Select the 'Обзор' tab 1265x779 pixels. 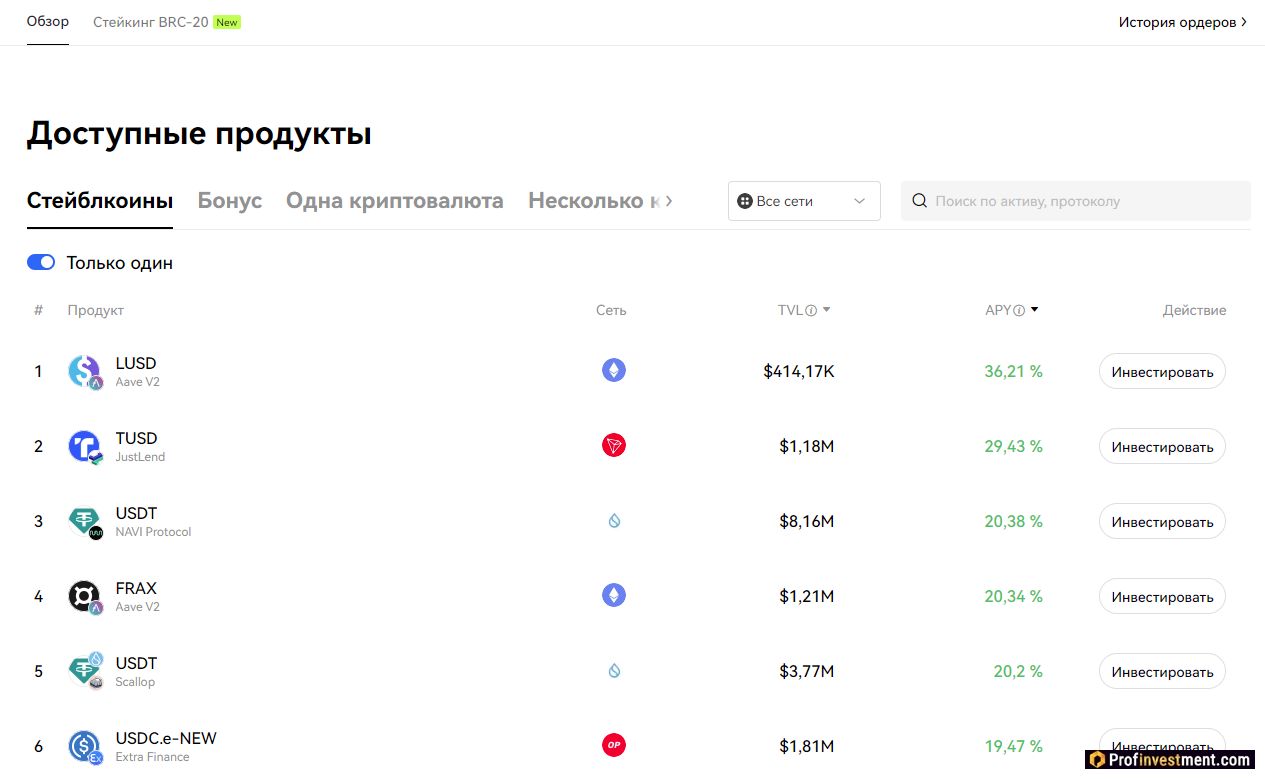(47, 21)
